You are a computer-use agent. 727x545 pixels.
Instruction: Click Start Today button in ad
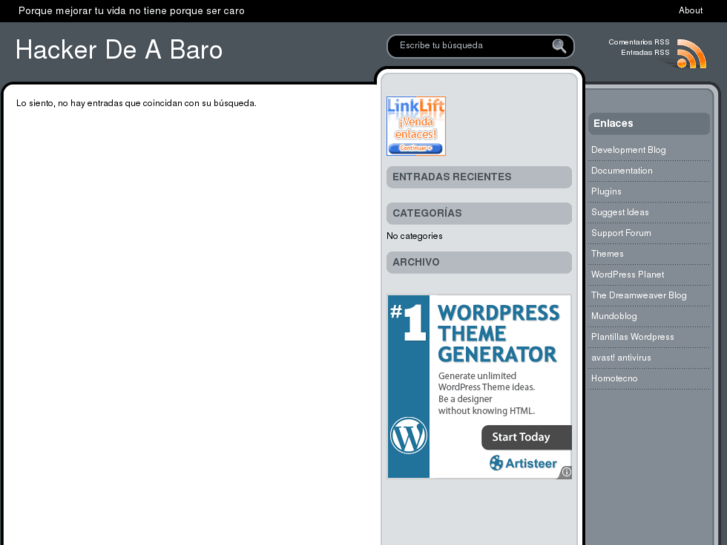tap(526, 437)
